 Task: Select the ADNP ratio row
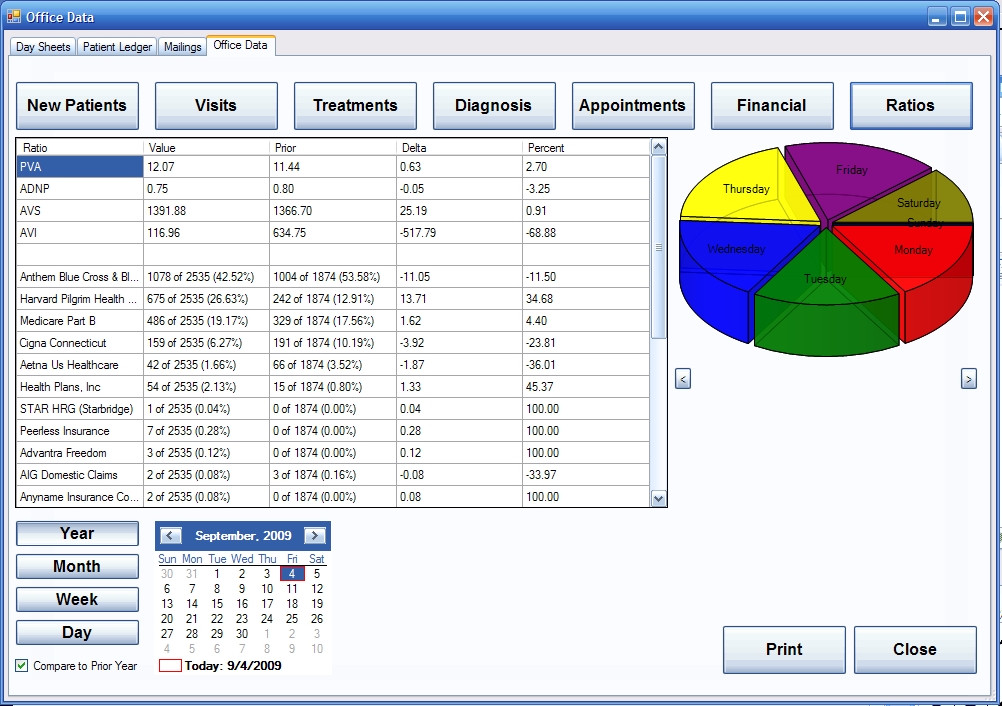coord(333,188)
